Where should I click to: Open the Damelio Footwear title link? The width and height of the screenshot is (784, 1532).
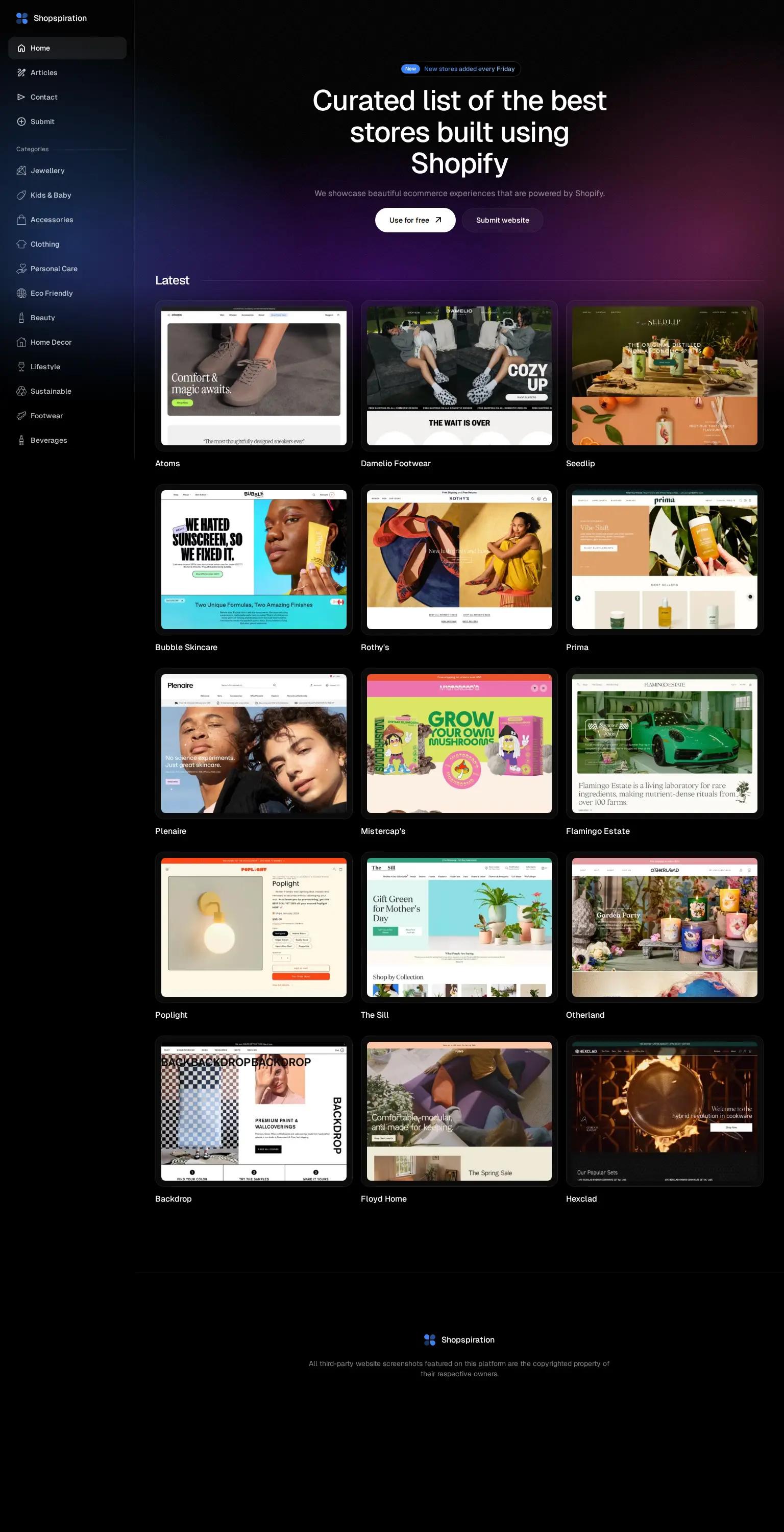395,463
